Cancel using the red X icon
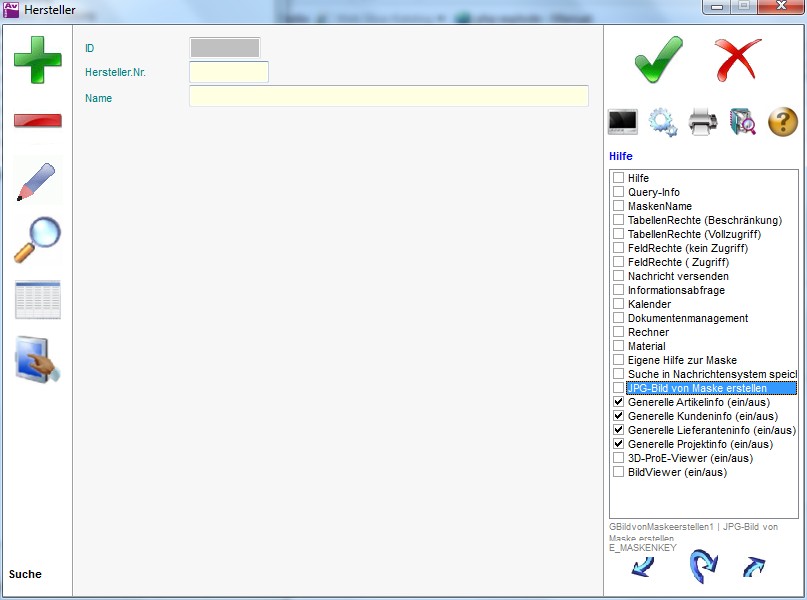Image resolution: width=807 pixels, height=600 pixels. pos(738,60)
